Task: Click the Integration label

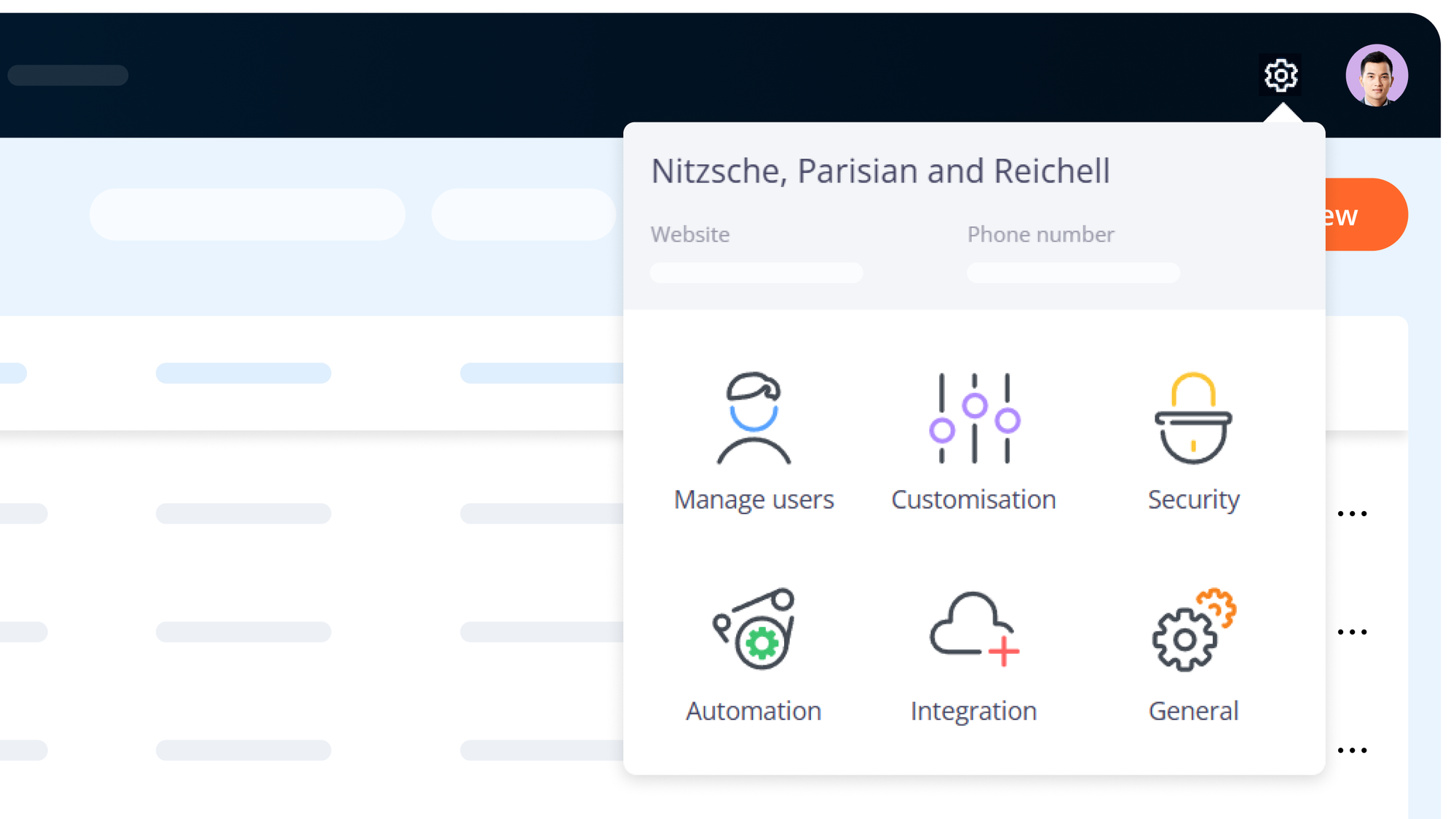Action: (x=973, y=711)
